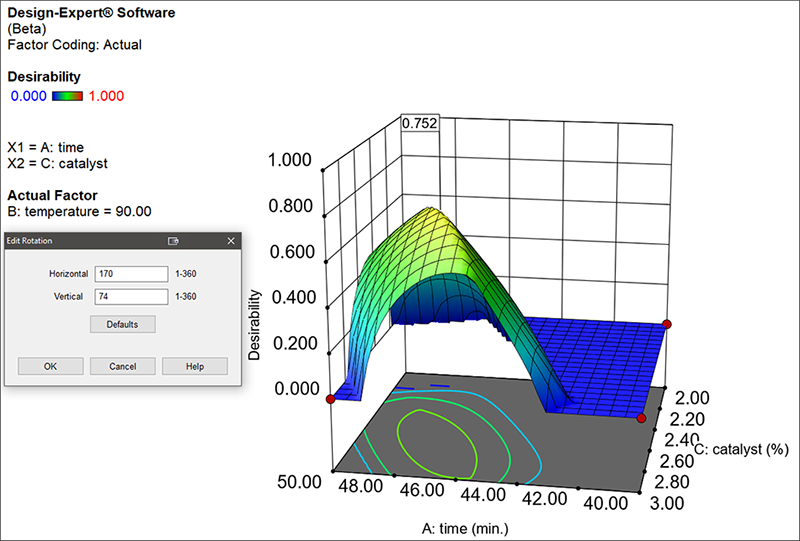Select the 0.752 prediction flag label
This screenshot has height=541, width=800.
419,123
